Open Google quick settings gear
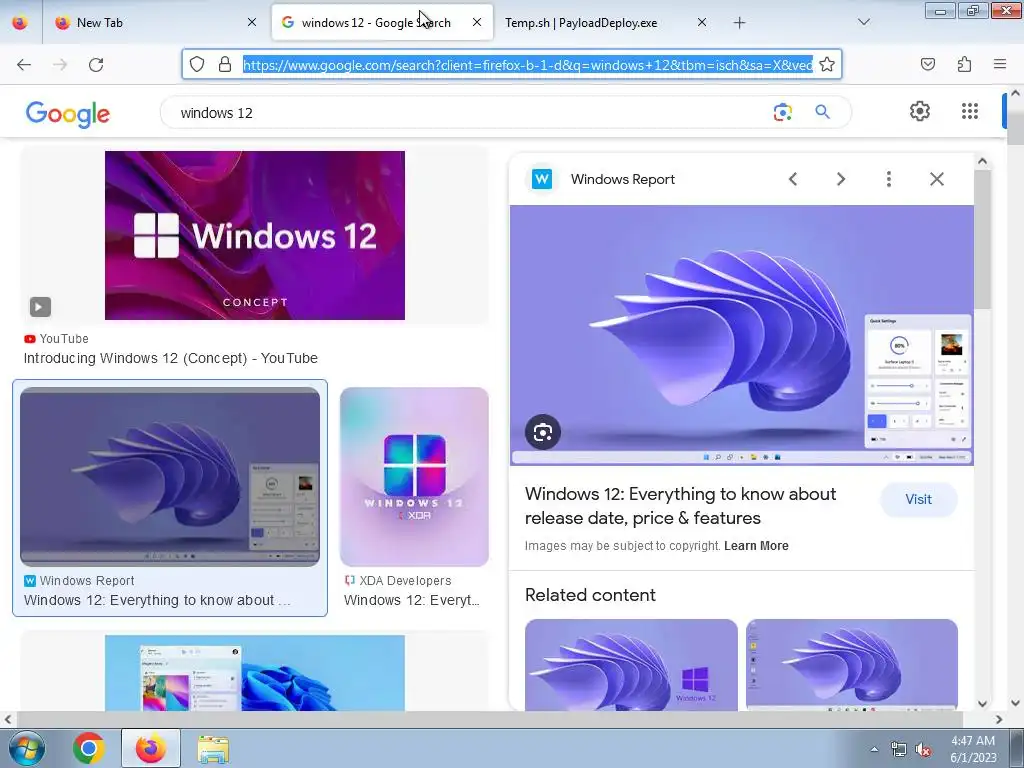Screen dimensions: 1024x768 coord(920,111)
